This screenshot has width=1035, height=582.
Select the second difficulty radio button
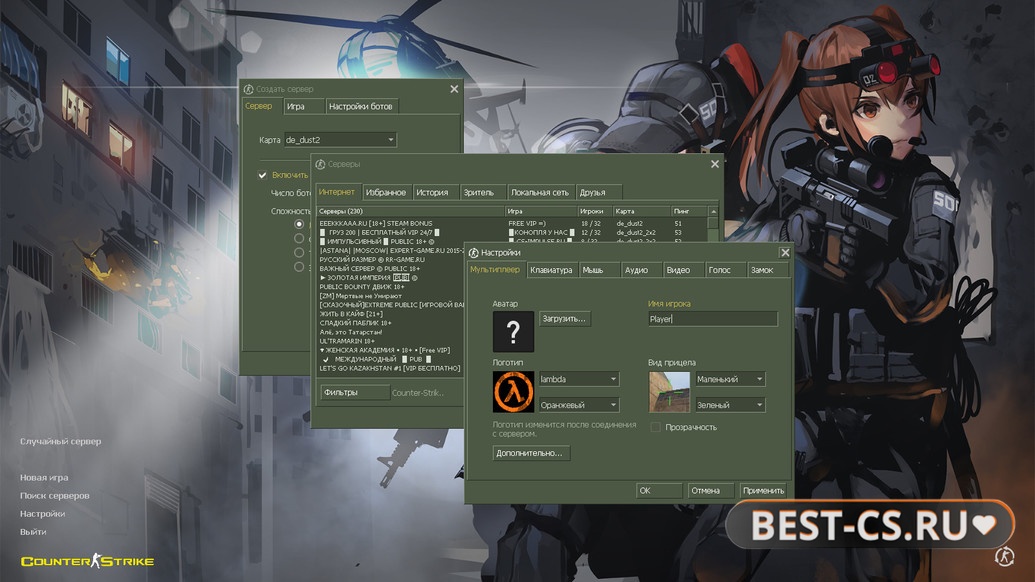(299, 238)
